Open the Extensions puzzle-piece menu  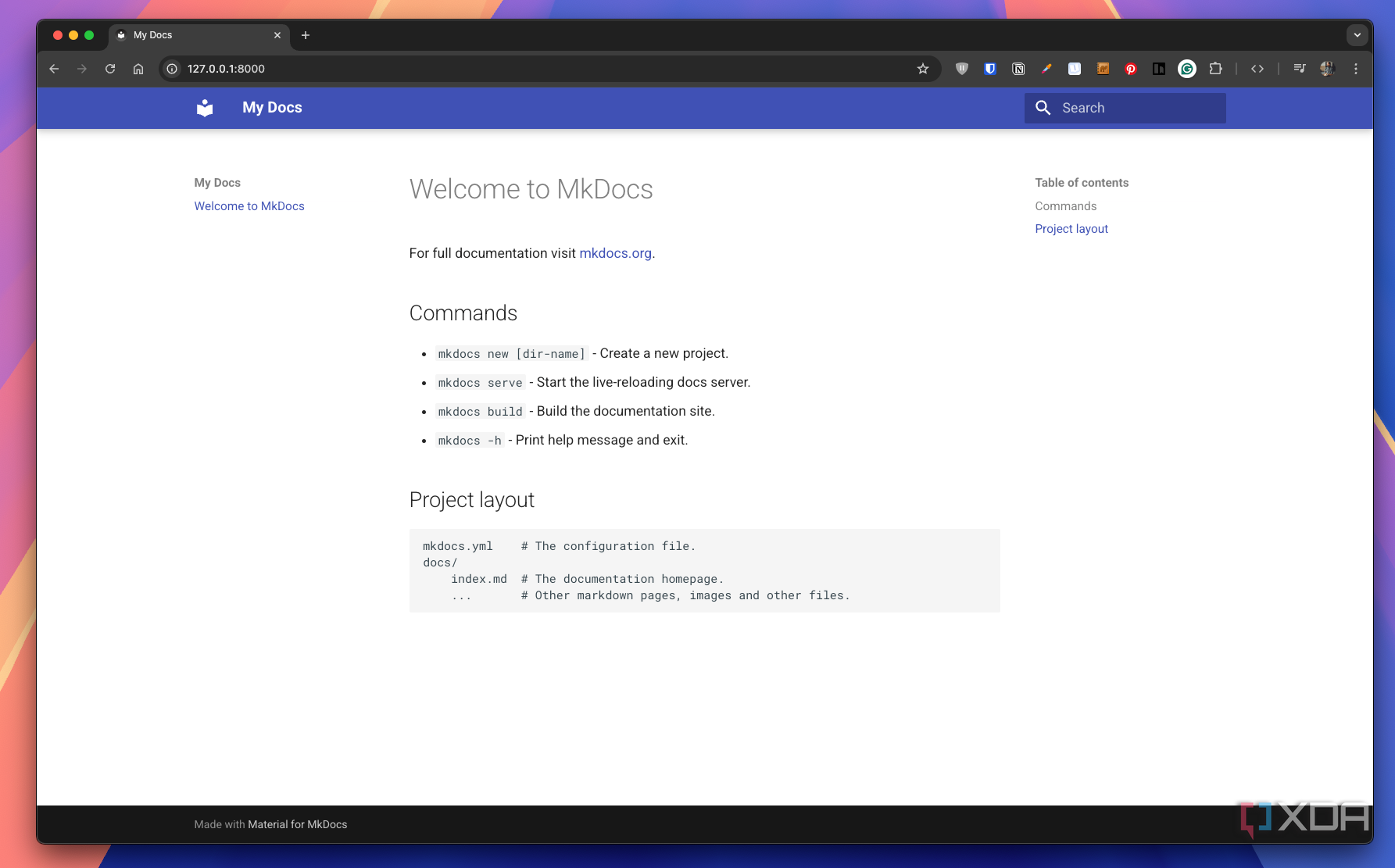click(1215, 69)
